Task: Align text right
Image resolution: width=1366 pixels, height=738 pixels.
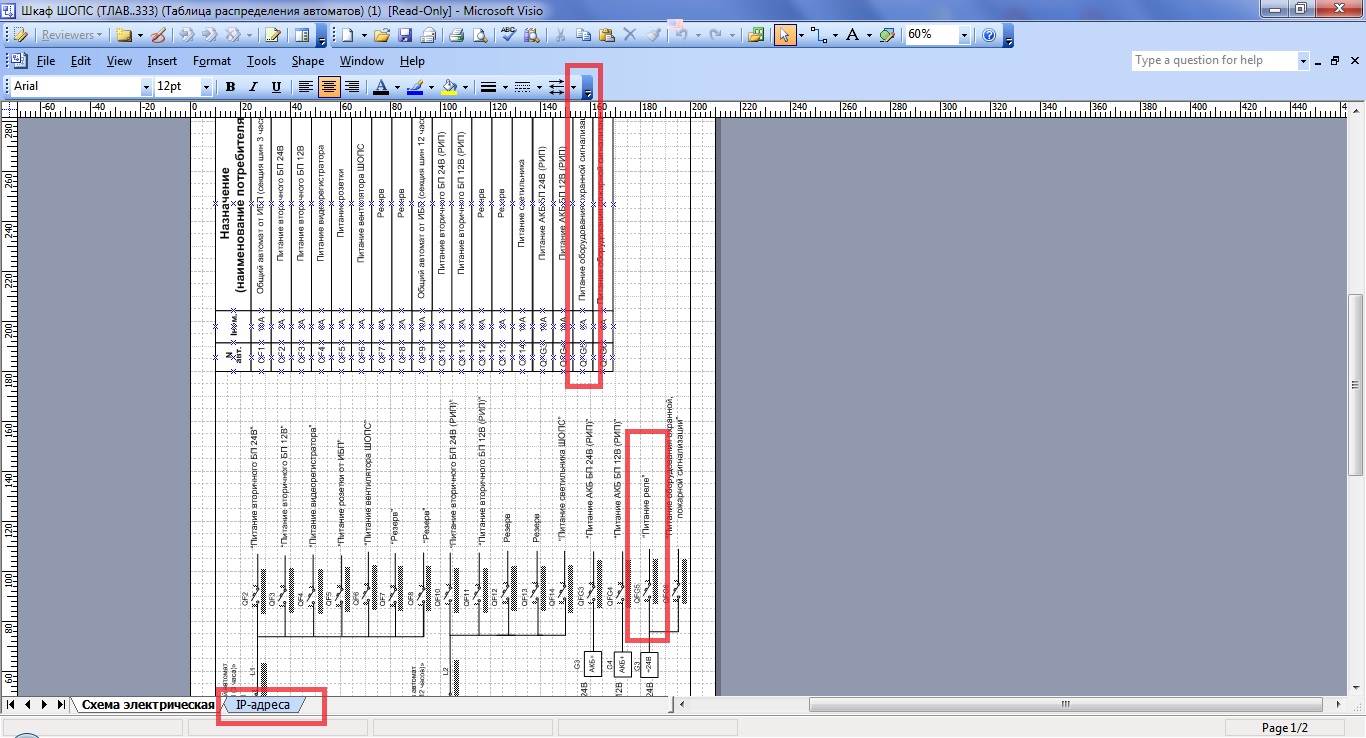Action: pyautogui.click(x=352, y=87)
